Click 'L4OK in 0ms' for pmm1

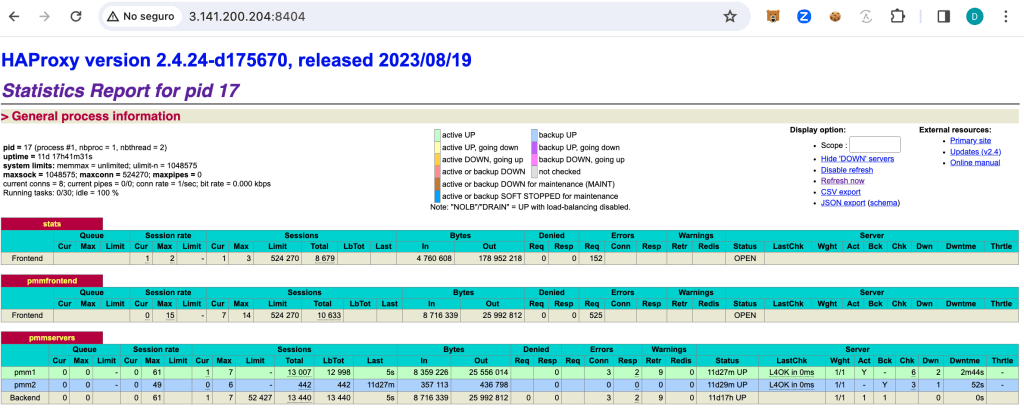792,372
